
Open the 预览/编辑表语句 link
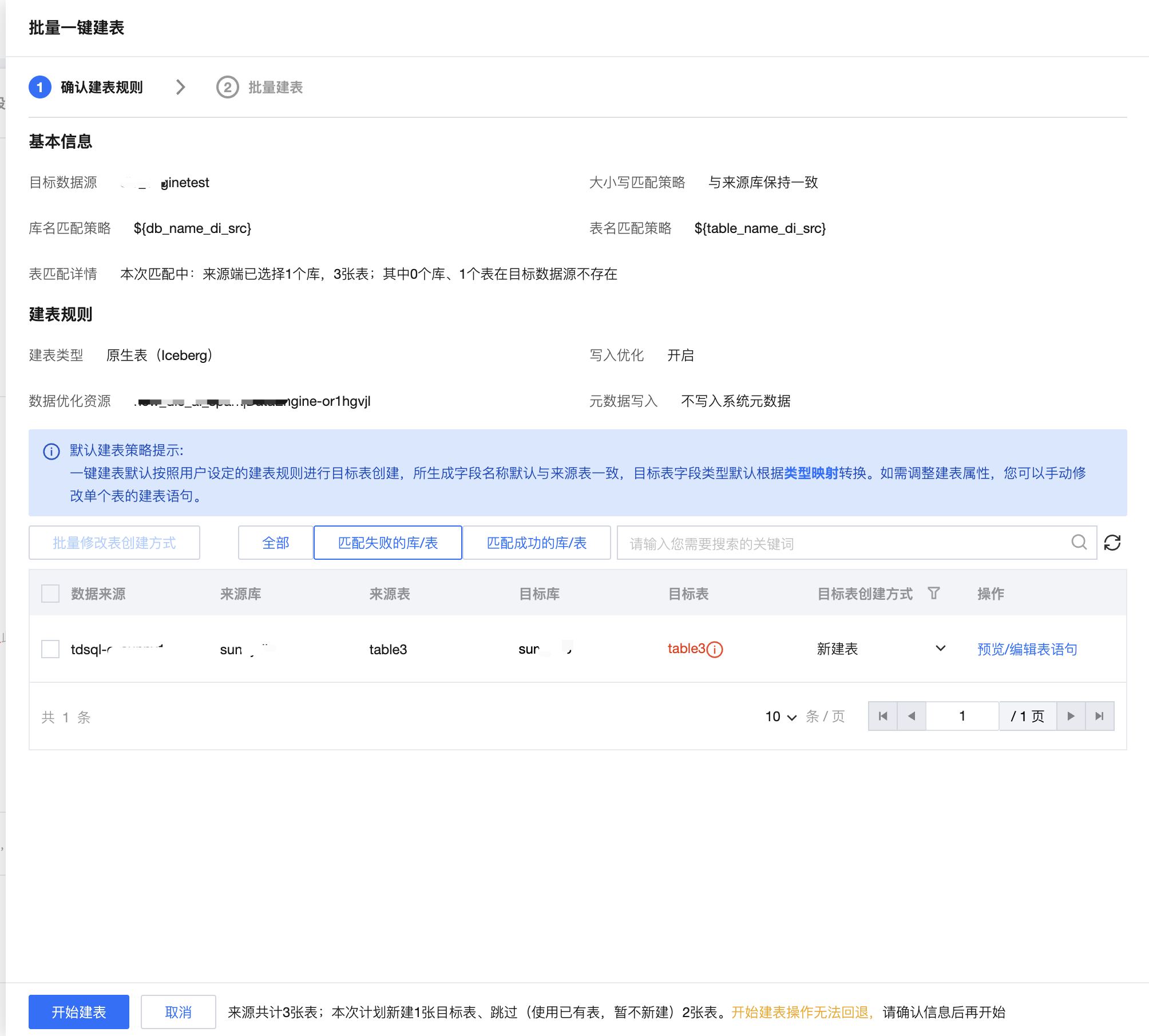point(1027,649)
